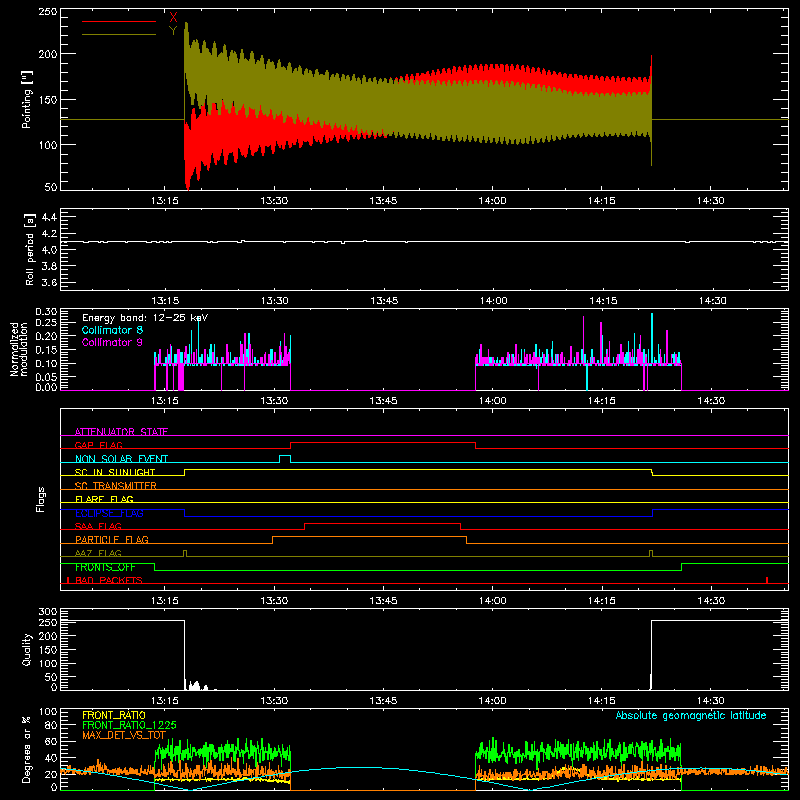Screen dimensions: 800x800
Task: Click the red X legend line sample
Action: tap(119, 21)
